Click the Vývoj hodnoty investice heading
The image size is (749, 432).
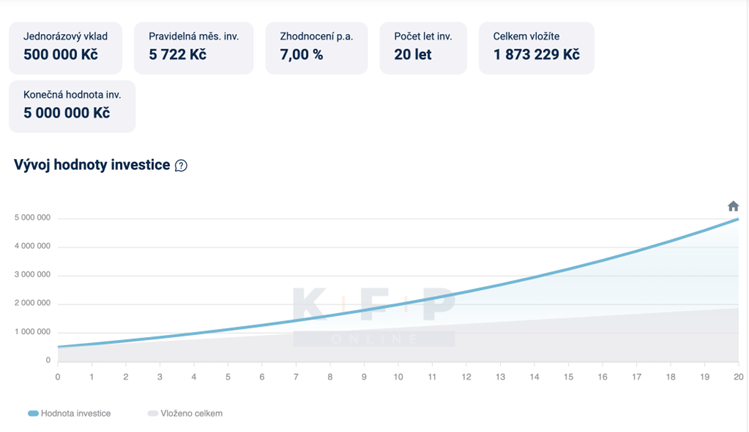91,165
